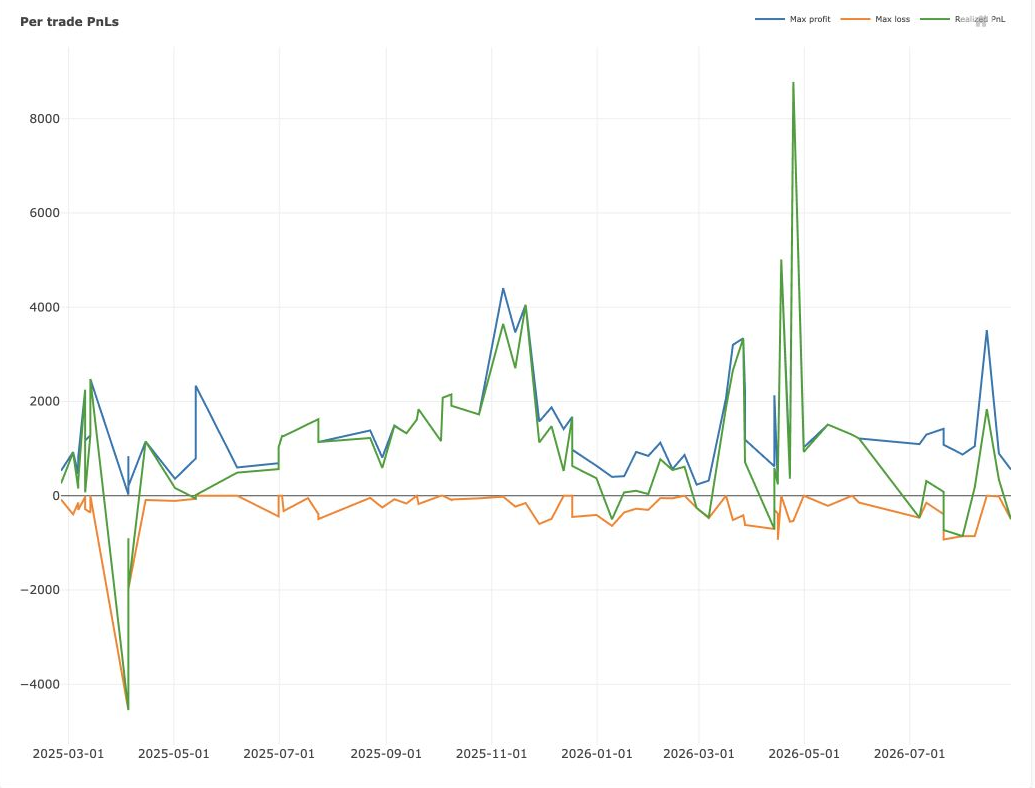Click the 0 y-axis label
This screenshot has width=1035, height=788.
[56, 496]
